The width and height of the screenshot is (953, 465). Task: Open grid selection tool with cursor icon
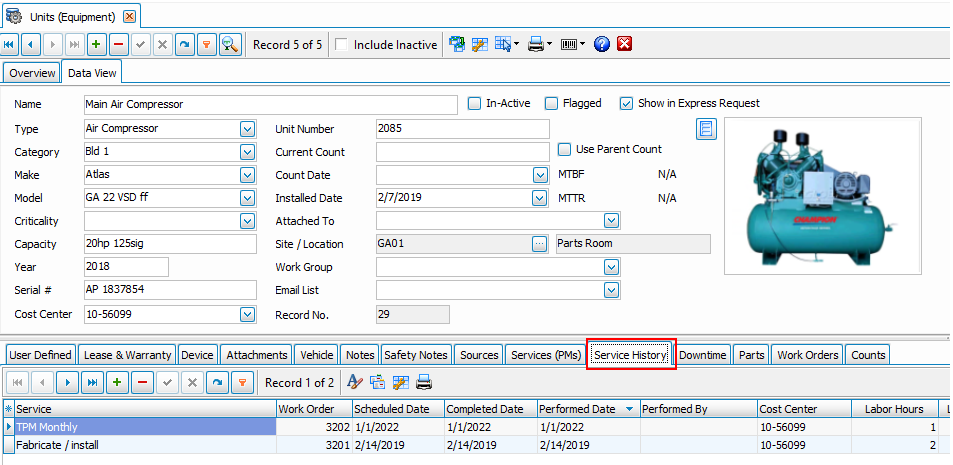point(503,44)
